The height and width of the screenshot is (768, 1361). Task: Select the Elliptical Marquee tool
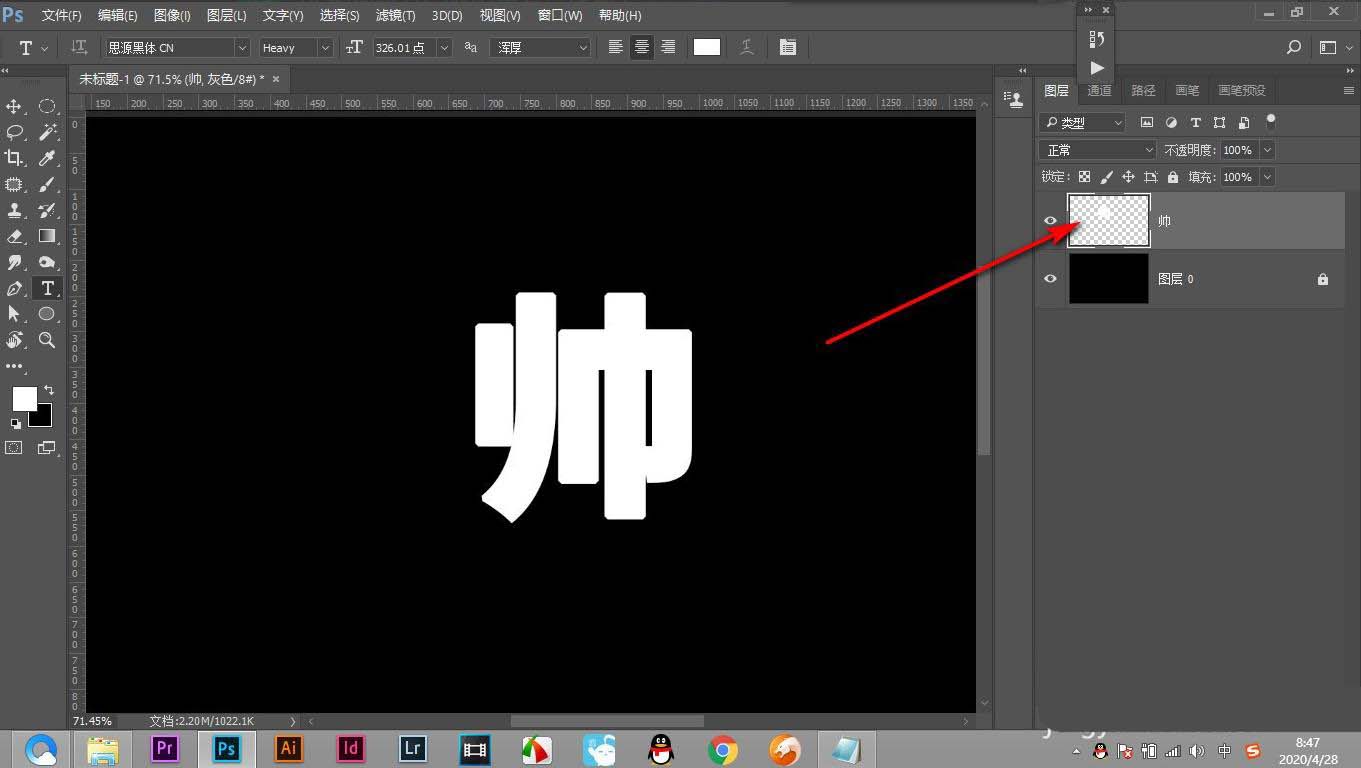47,106
